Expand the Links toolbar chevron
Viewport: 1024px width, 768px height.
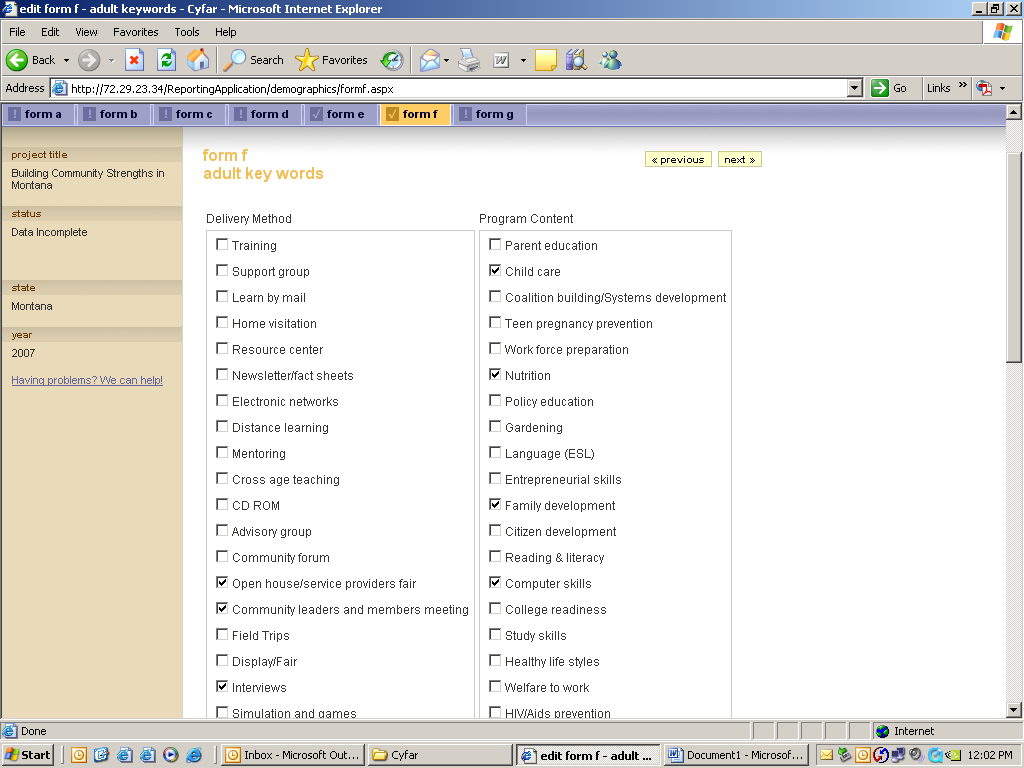(963, 87)
